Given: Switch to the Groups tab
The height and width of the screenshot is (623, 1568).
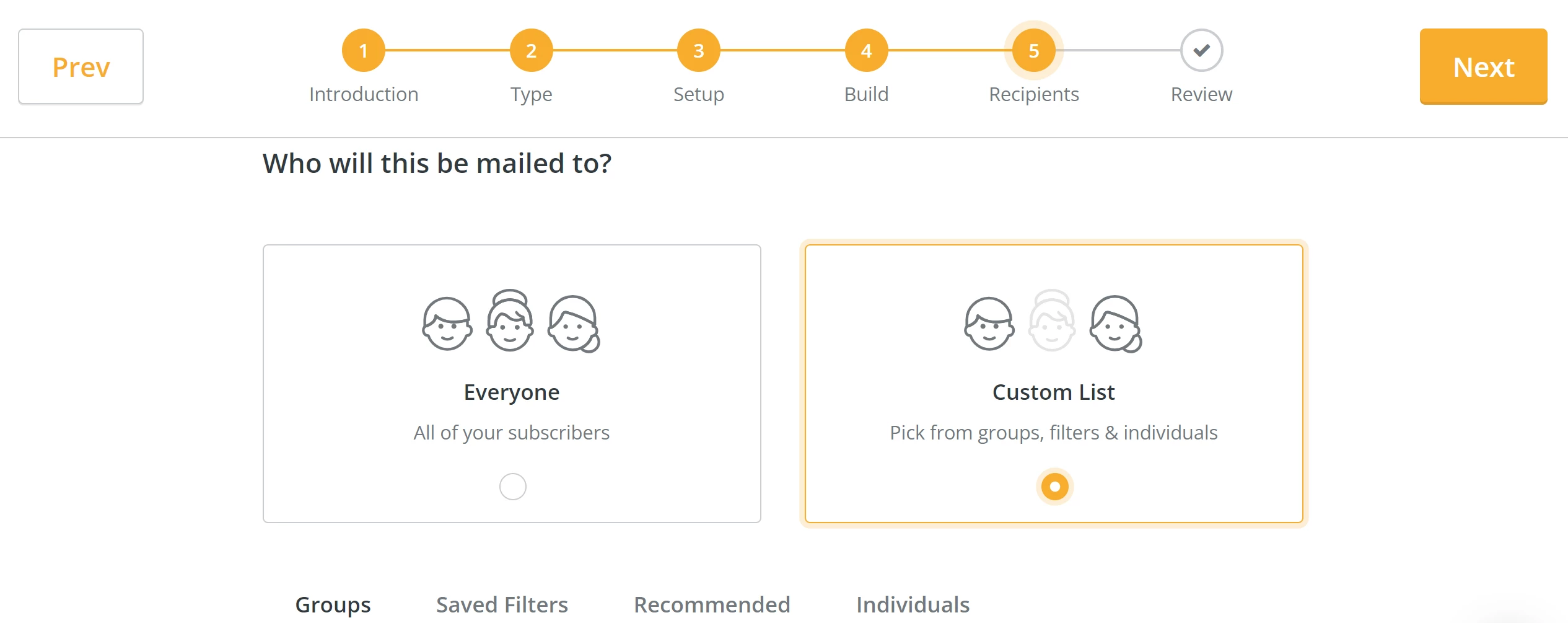Looking at the screenshot, I should pyautogui.click(x=333, y=604).
